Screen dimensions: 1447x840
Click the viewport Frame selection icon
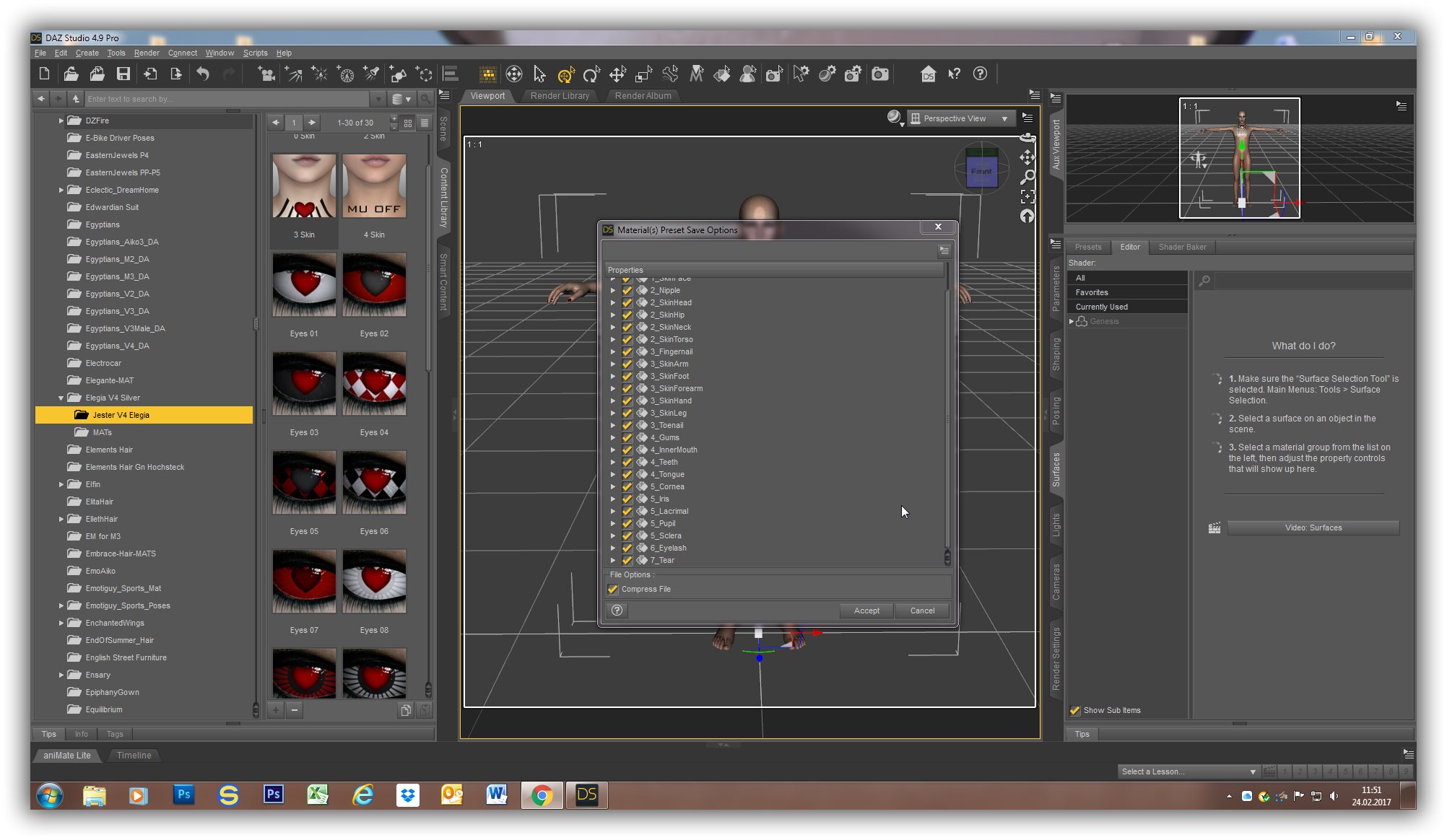(1027, 196)
